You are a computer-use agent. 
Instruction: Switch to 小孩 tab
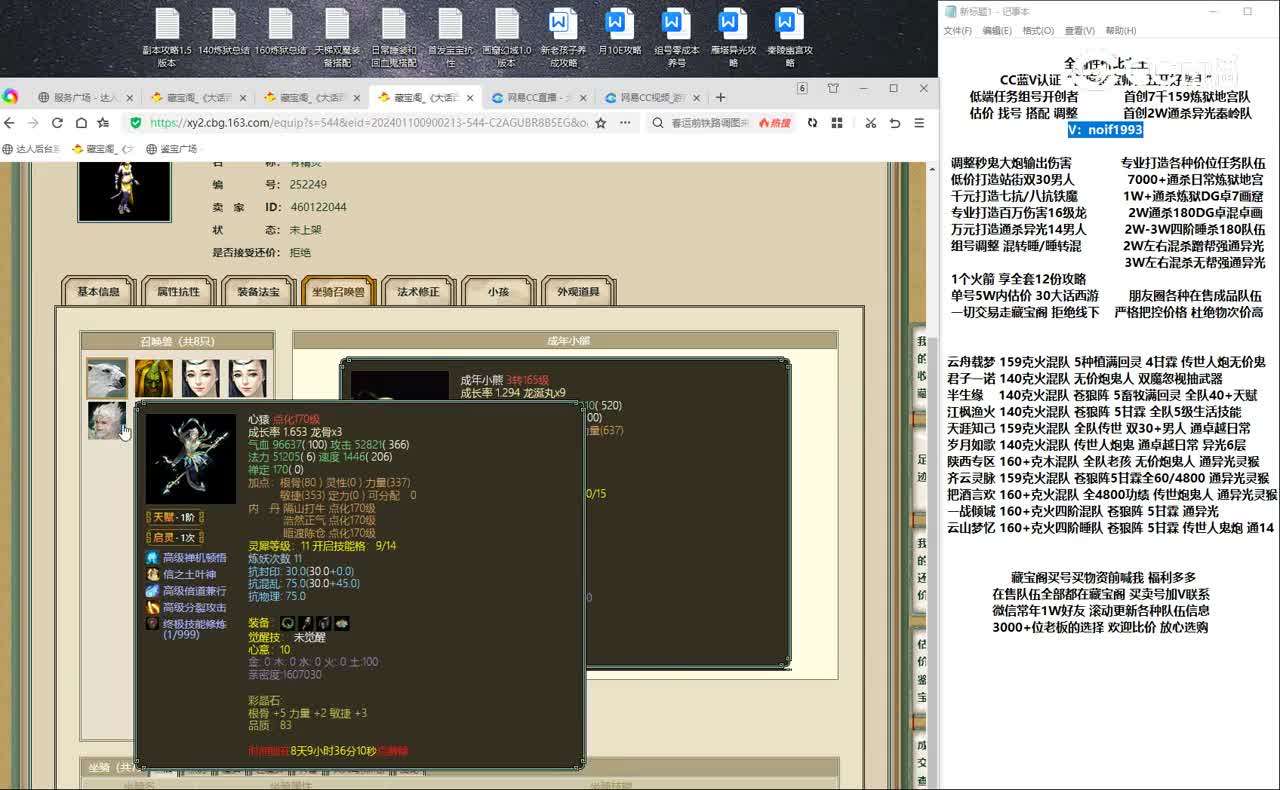[x=498, y=291]
